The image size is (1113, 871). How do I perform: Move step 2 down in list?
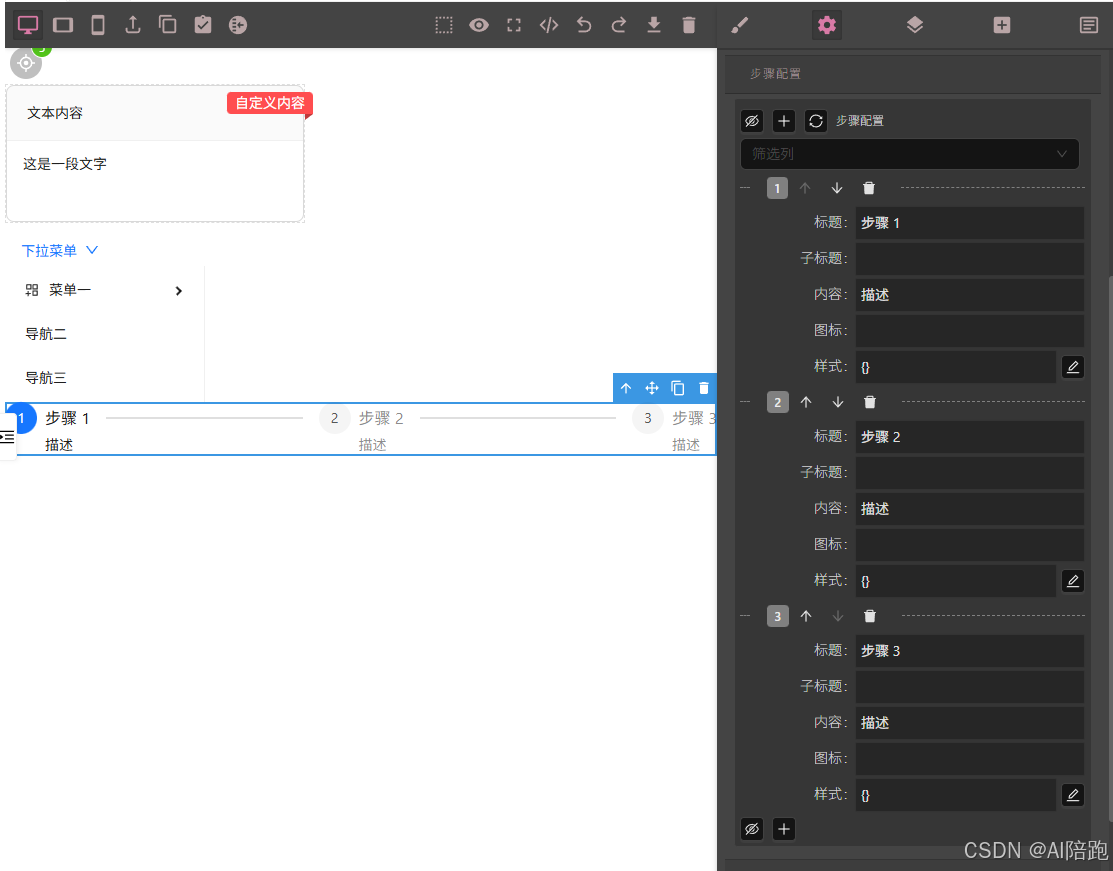pyautogui.click(x=838, y=402)
